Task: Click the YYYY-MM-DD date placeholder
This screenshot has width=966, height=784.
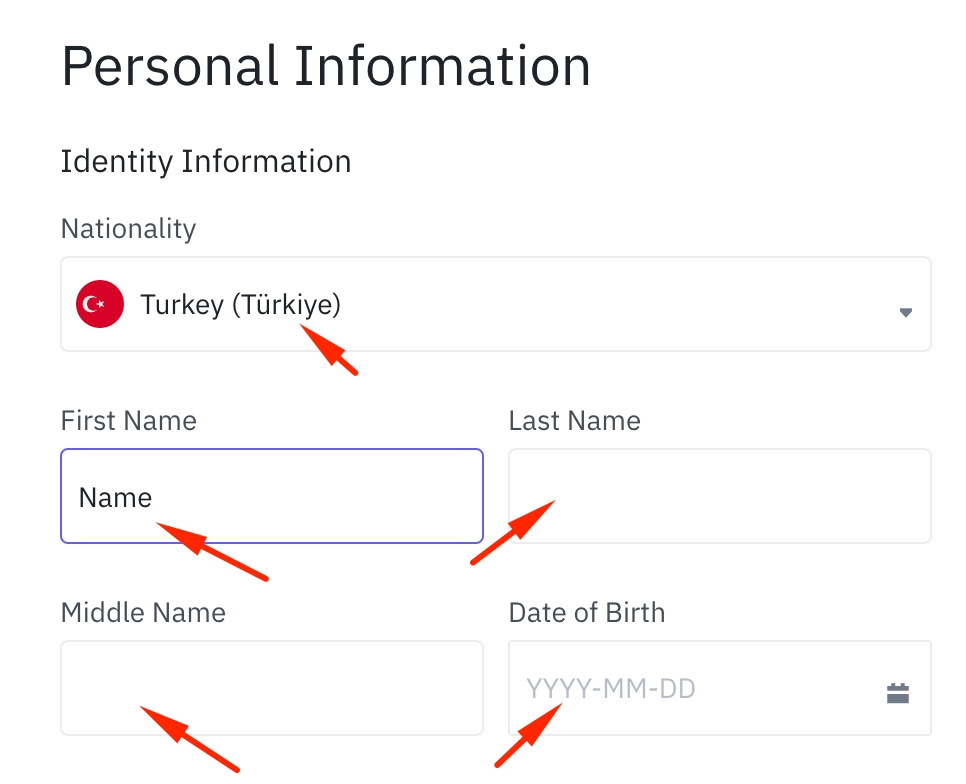Action: tap(611, 689)
